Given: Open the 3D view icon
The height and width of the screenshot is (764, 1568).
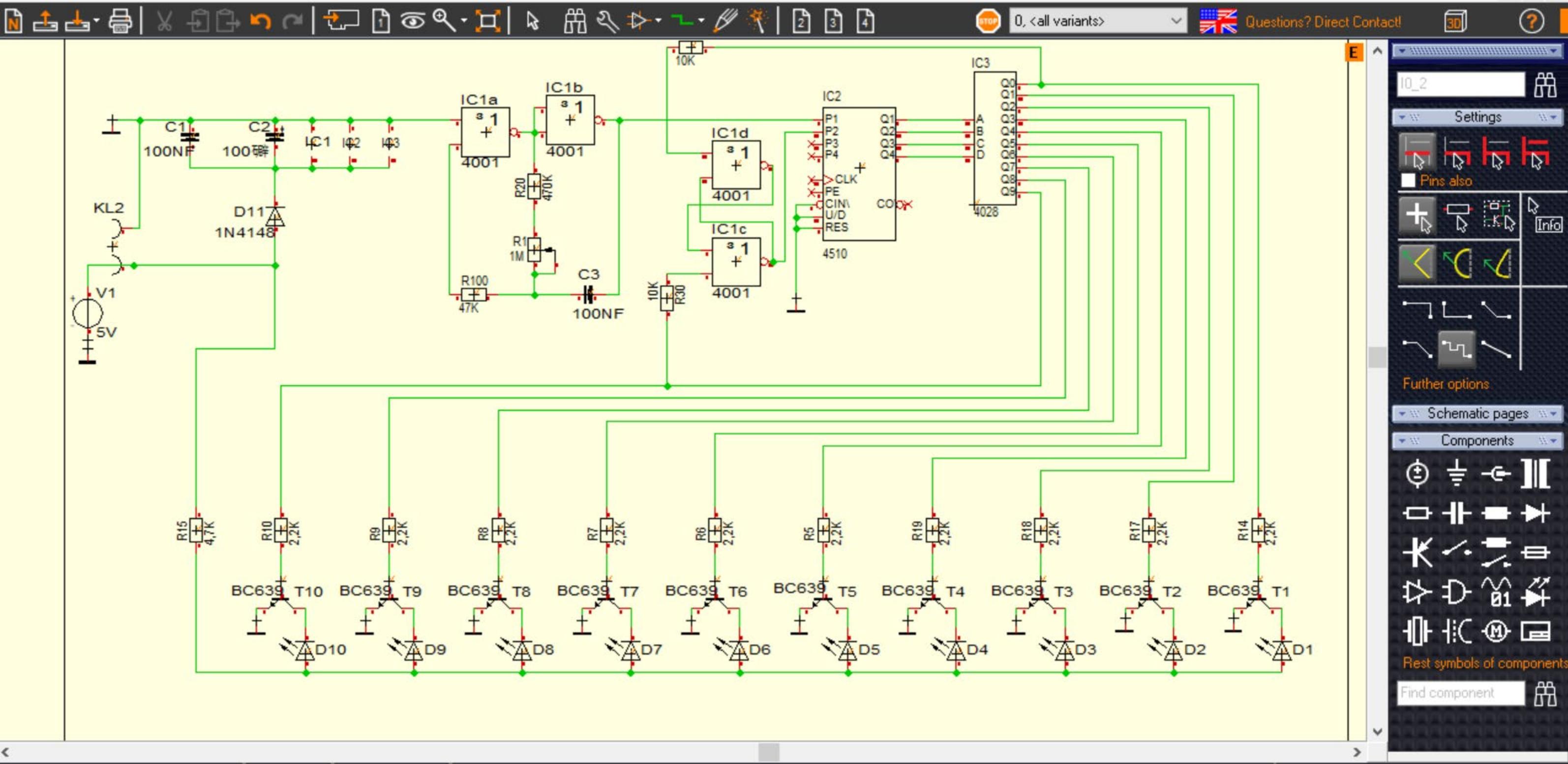Looking at the screenshot, I should (x=1455, y=21).
